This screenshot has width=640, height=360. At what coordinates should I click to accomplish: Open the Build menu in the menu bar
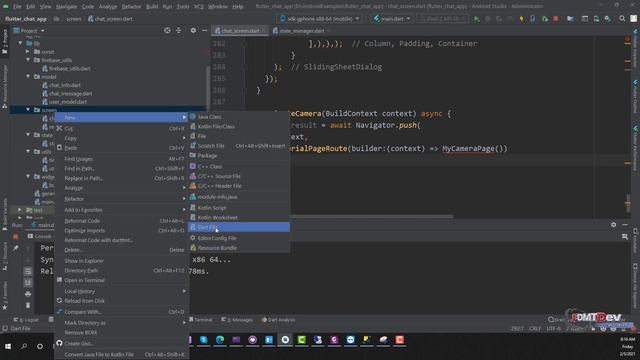[x=152, y=7]
